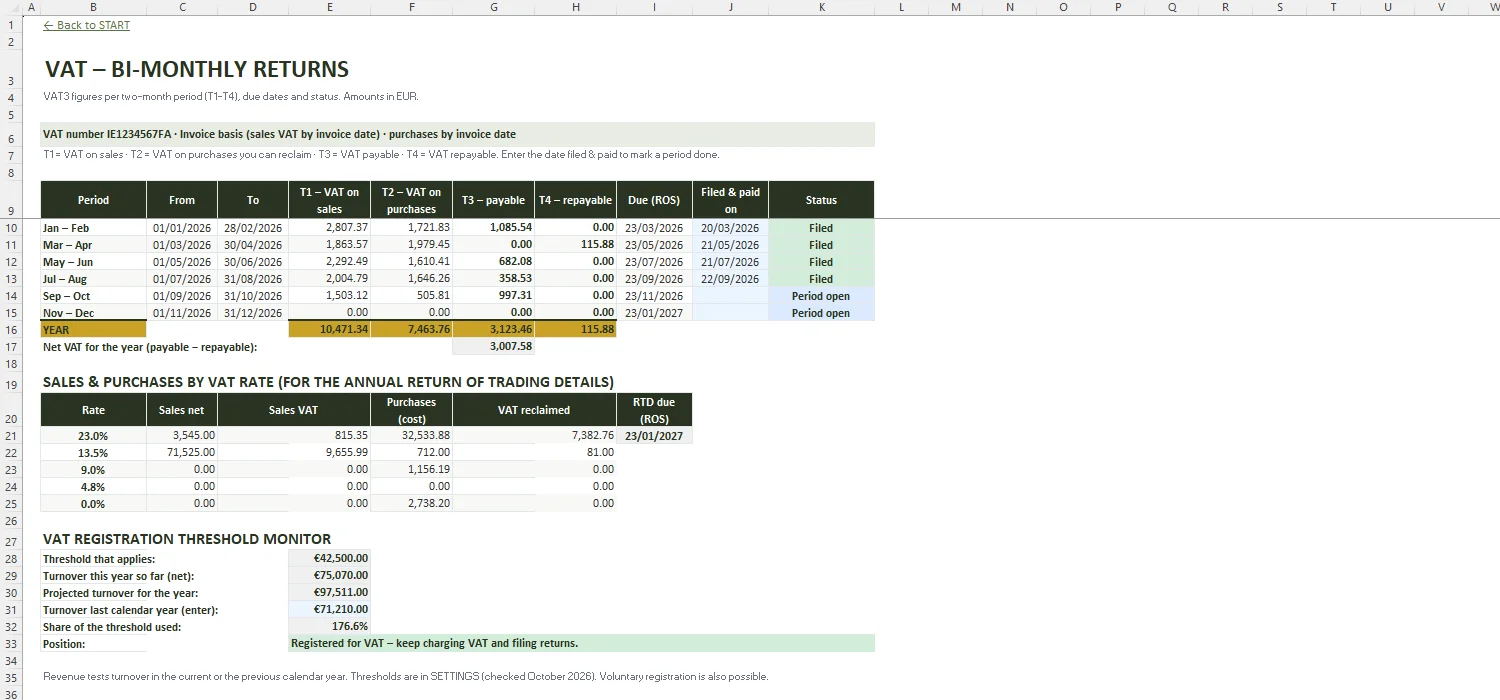The height and width of the screenshot is (700, 1500).
Task: Select the YEAR payable total 3,123.46
Action: coord(493,330)
